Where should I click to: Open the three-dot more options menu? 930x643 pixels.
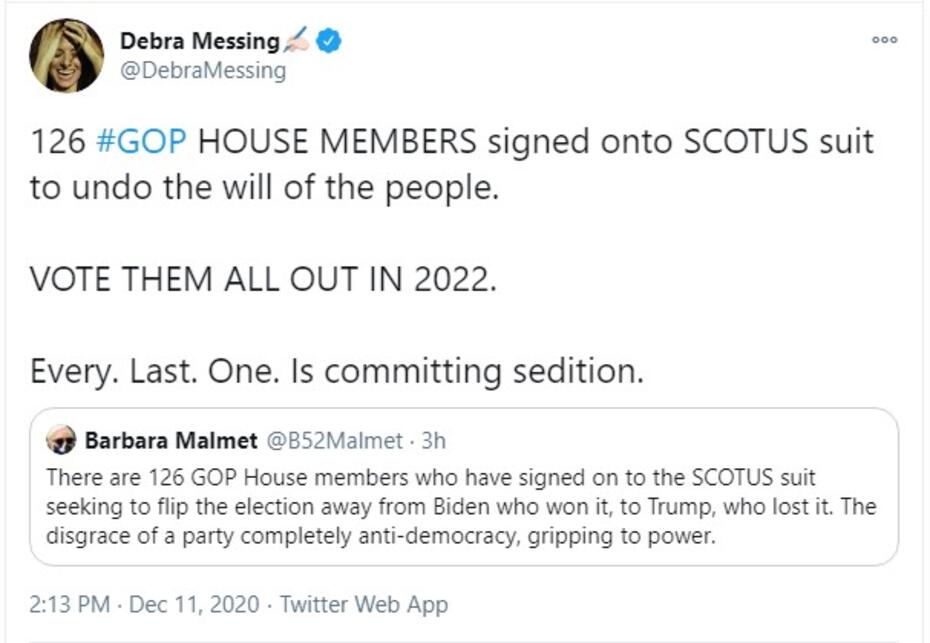pos(884,40)
